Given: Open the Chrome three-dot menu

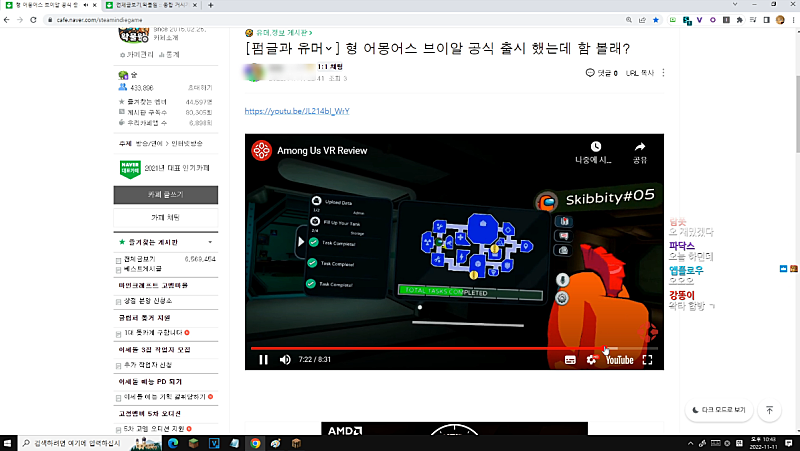Looking at the screenshot, I should [793, 20].
